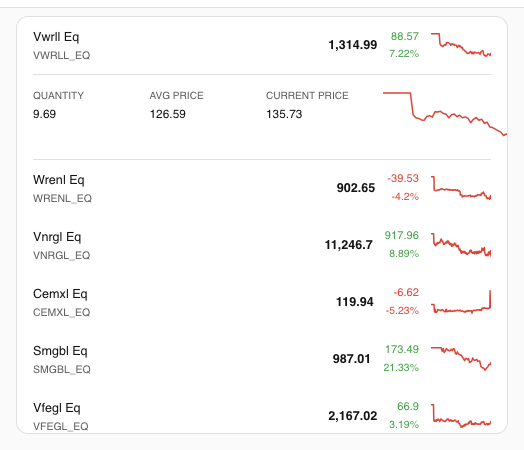Click the 11,246.7 Vnrgl value
Screen dimensions: 524x450
pos(349,245)
